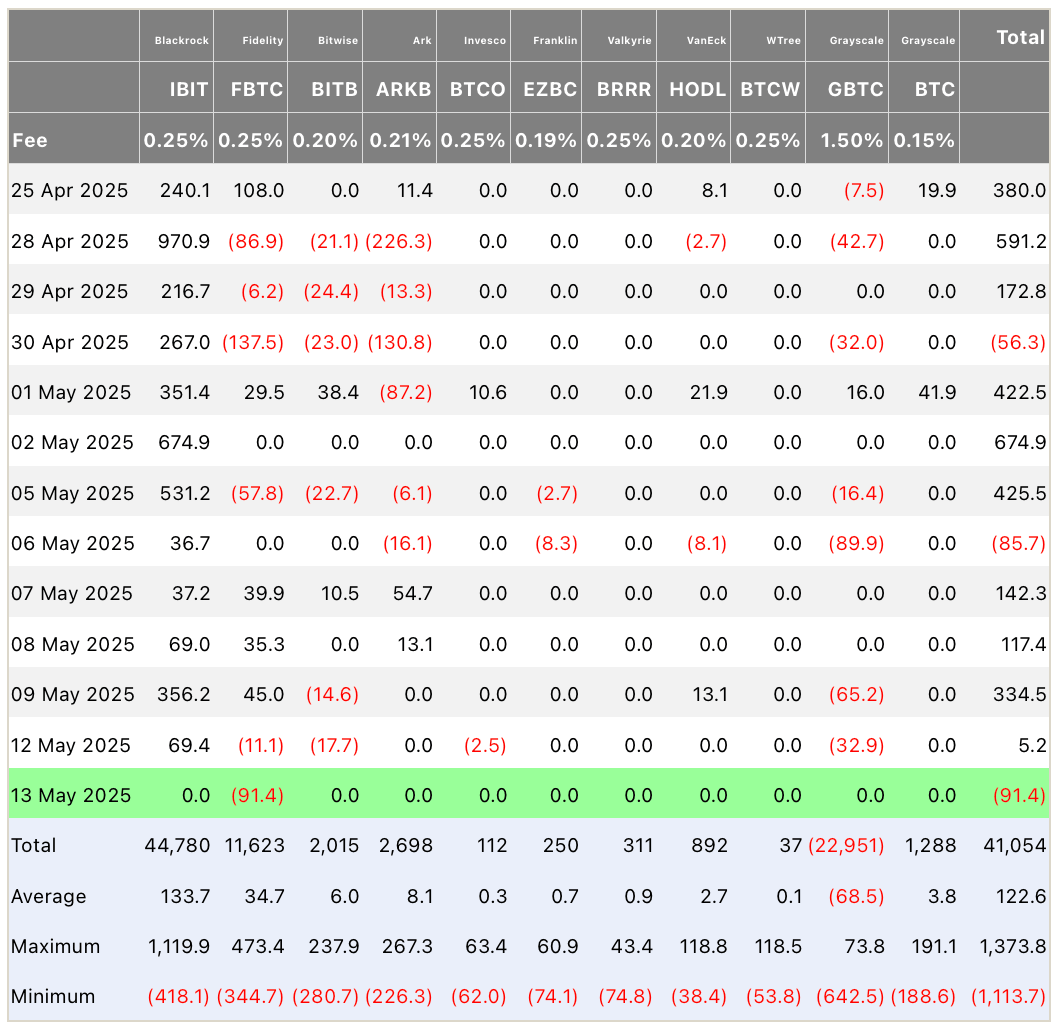1058x1030 pixels.
Task: Select the Maximum row label
Action: pyautogui.click(x=55, y=946)
